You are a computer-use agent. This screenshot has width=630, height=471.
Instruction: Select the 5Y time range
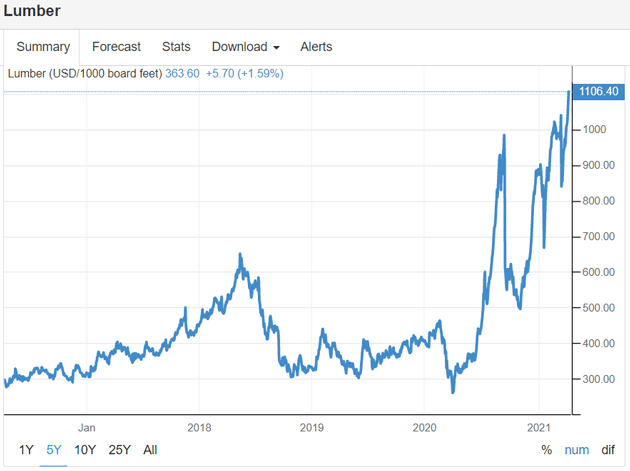54,450
